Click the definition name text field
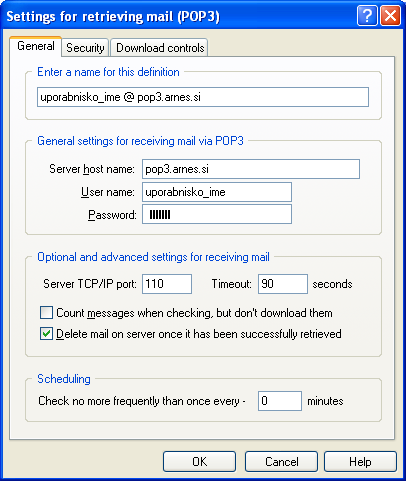This screenshot has height=481, width=406. (203, 97)
